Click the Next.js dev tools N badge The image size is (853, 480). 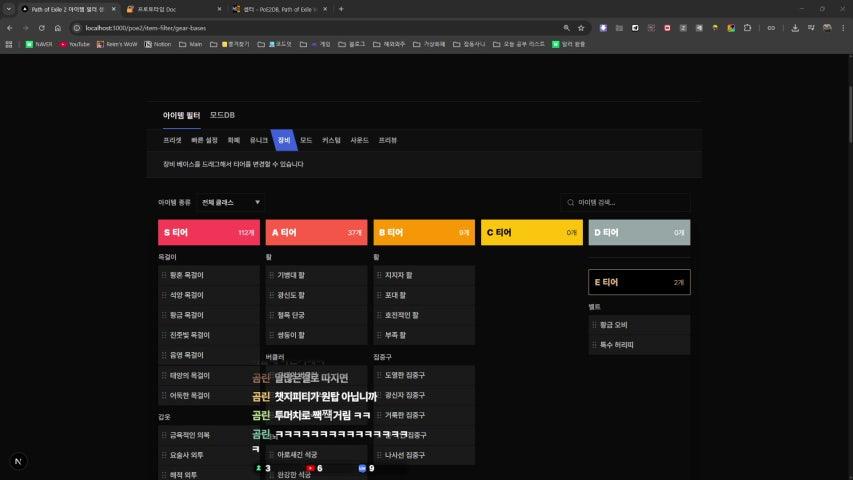point(18,461)
